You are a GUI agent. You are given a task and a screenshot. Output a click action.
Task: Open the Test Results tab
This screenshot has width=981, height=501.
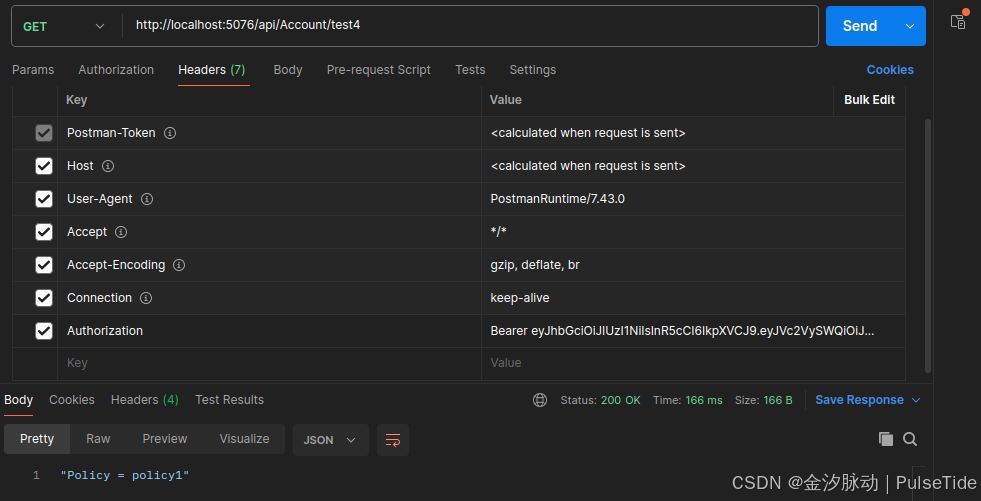(x=230, y=400)
